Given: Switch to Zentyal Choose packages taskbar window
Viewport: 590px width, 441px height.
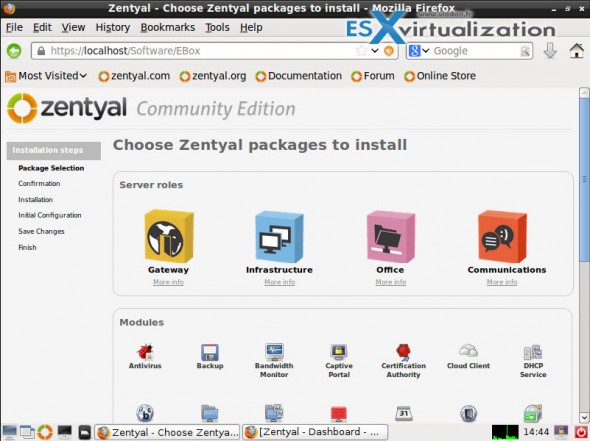Looking at the screenshot, I should 167,432.
